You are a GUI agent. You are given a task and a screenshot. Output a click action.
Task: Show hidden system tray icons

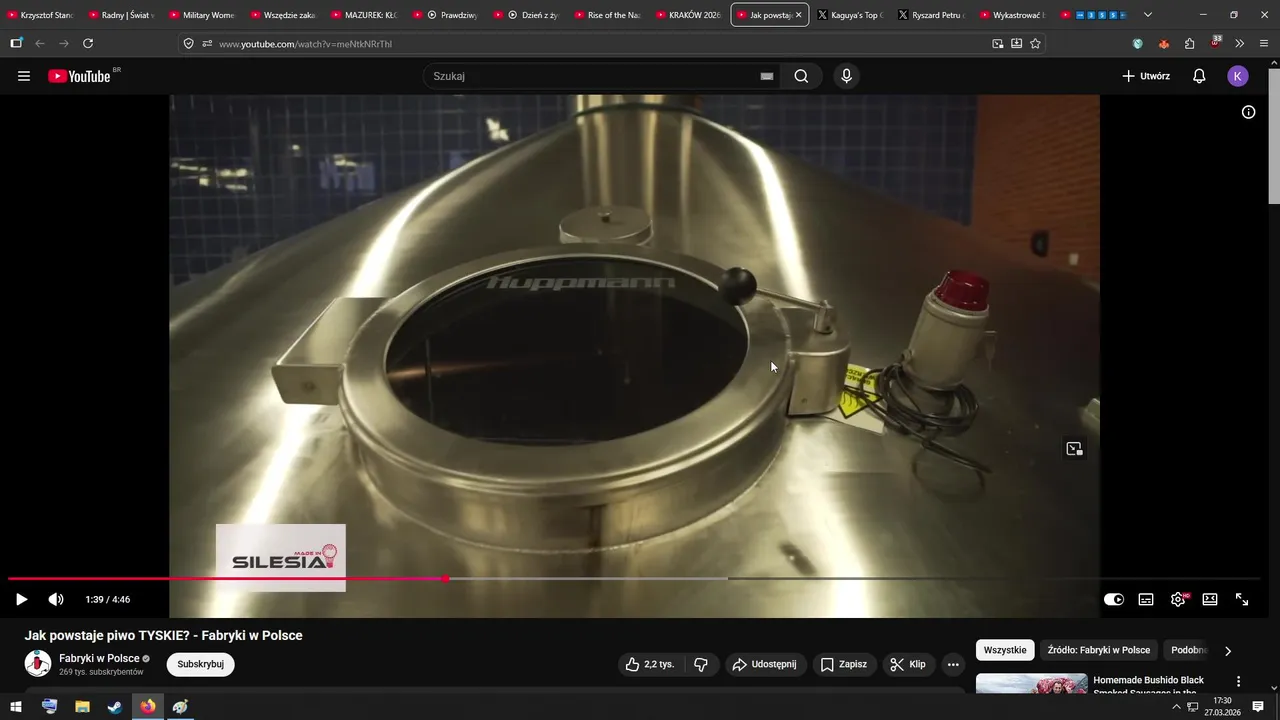[1177, 707]
